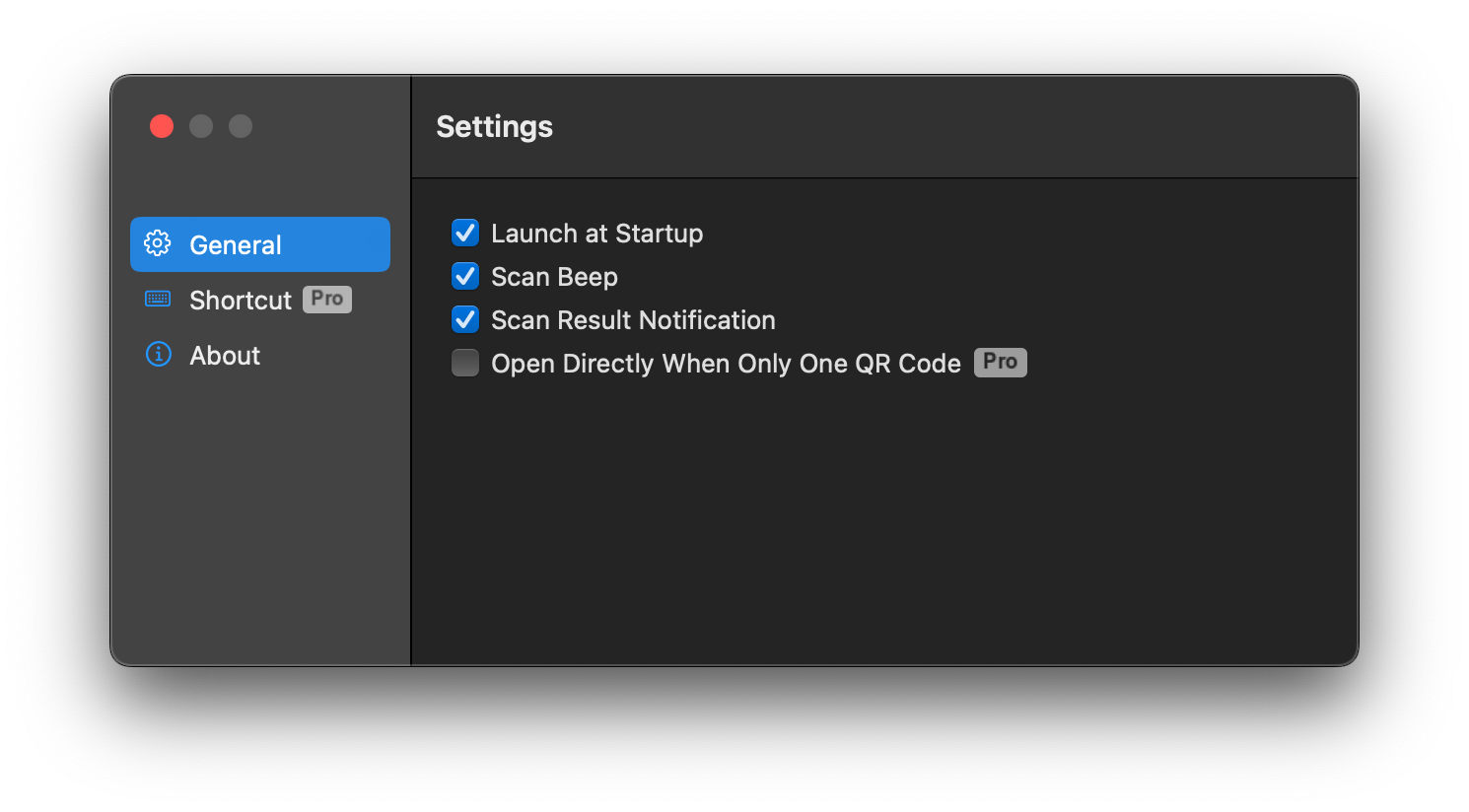
Task: Click the Shortcut label in the sidebar
Action: (x=240, y=299)
